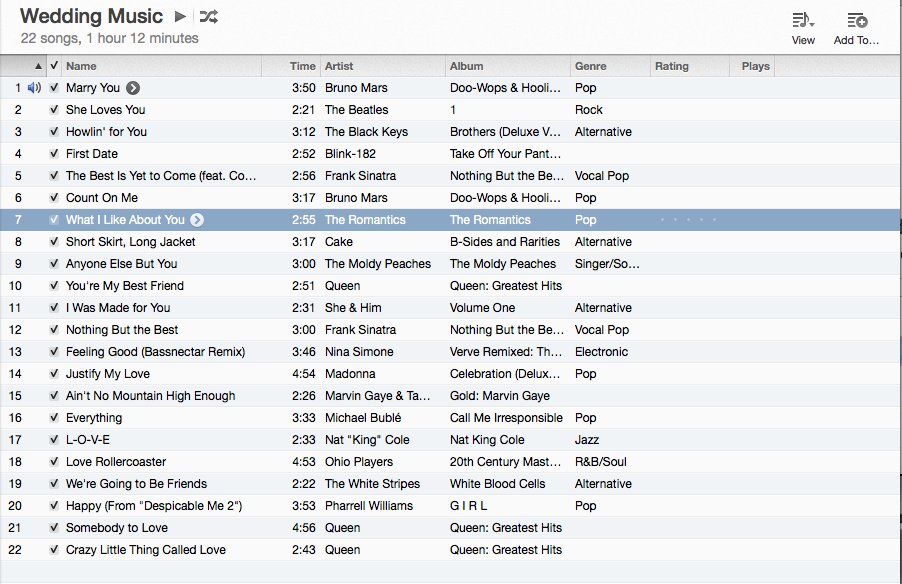The height and width of the screenshot is (584, 902).
Task: Play the Wedding Music playlist
Action: click(180, 16)
